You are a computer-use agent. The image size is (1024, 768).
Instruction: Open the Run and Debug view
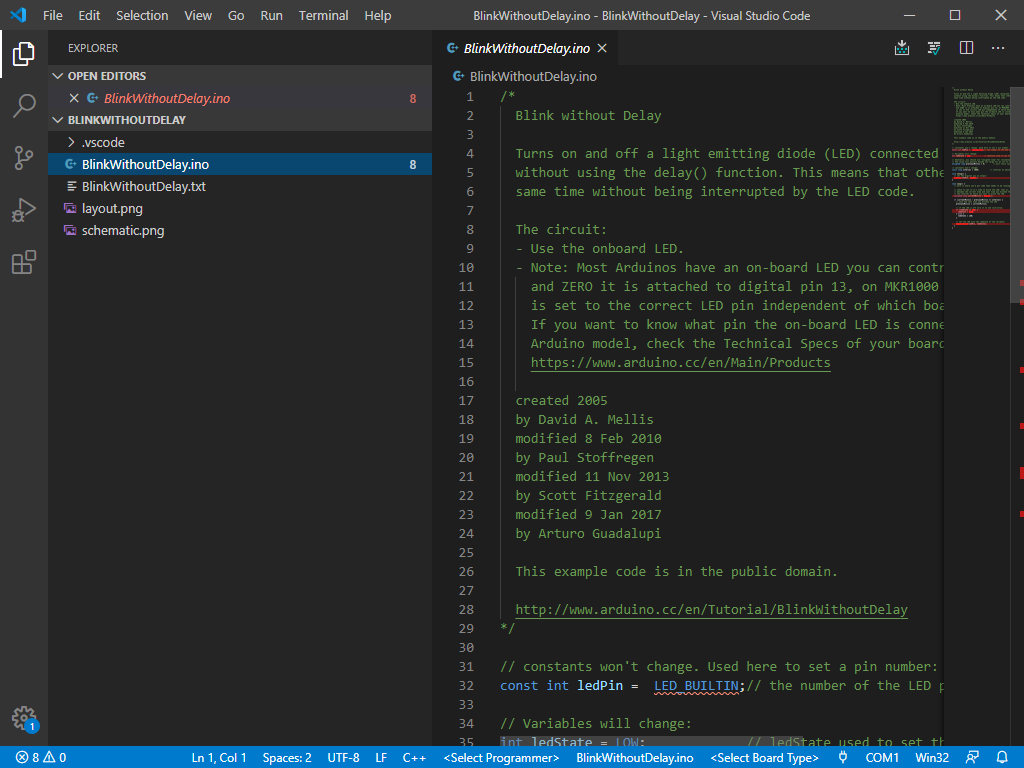pyautogui.click(x=24, y=210)
